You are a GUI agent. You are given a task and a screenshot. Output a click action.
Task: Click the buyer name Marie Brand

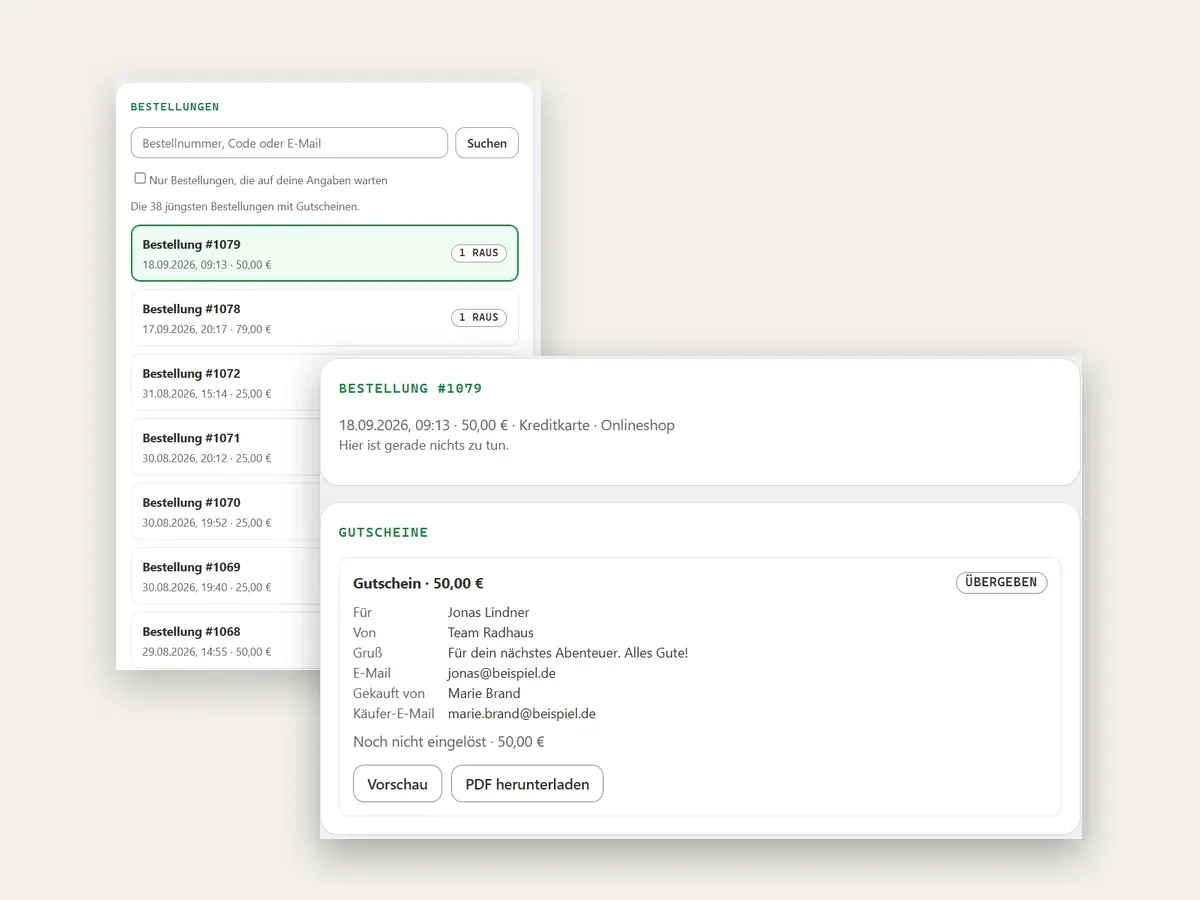click(x=483, y=693)
